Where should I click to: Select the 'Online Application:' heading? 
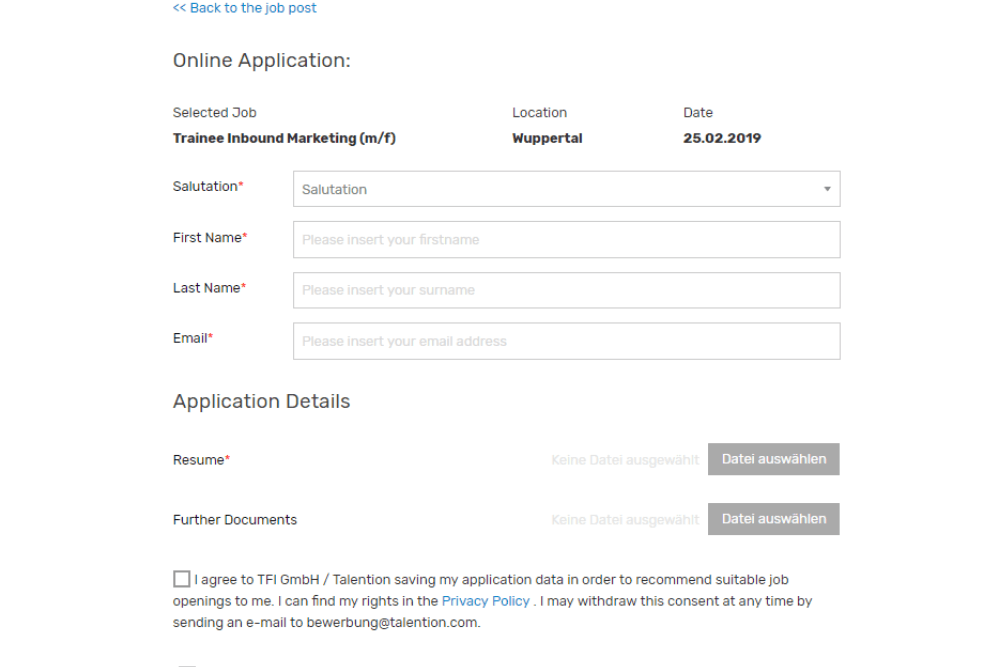tap(261, 61)
